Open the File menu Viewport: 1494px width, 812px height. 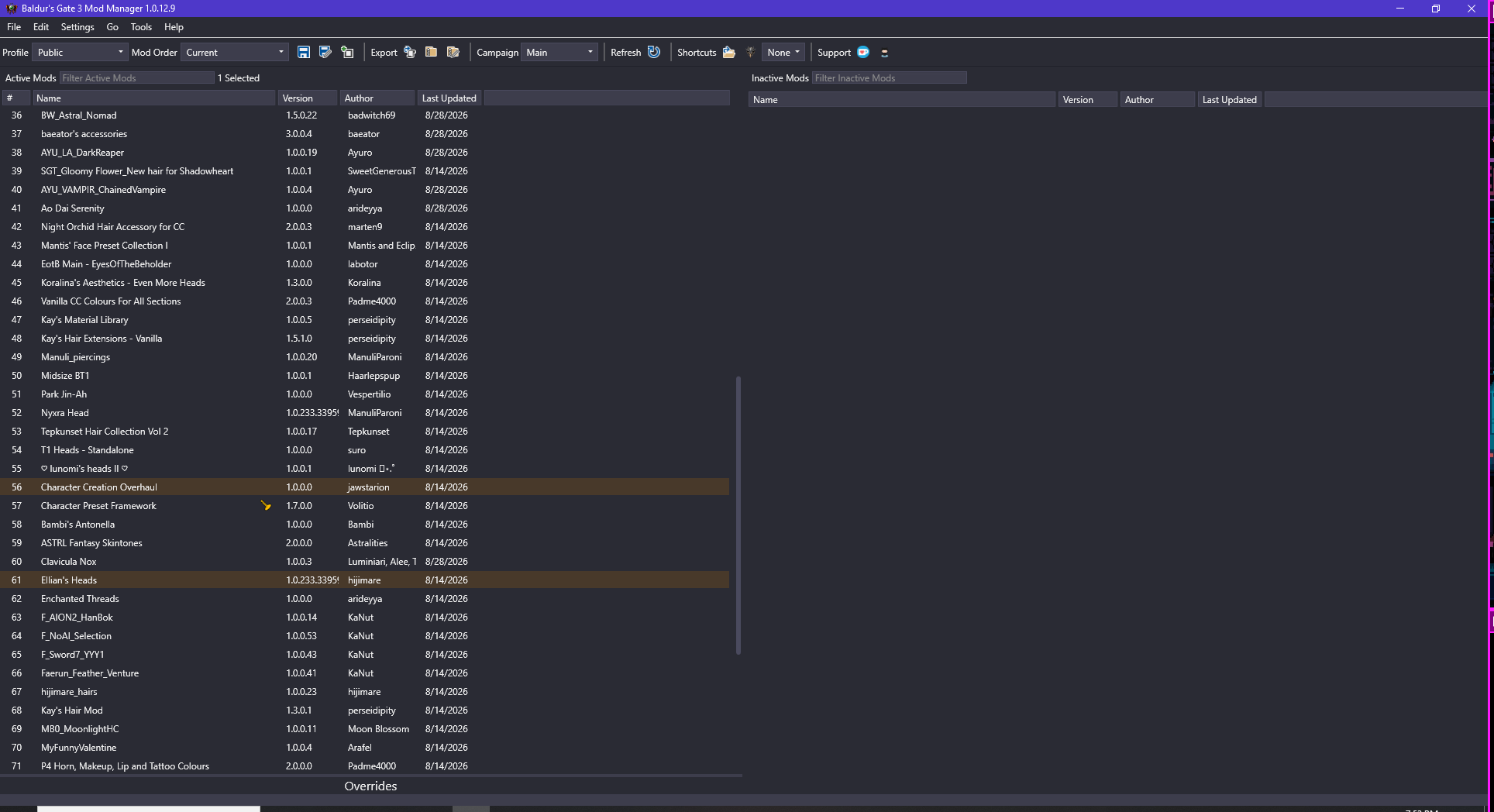(x=14, y=26)
